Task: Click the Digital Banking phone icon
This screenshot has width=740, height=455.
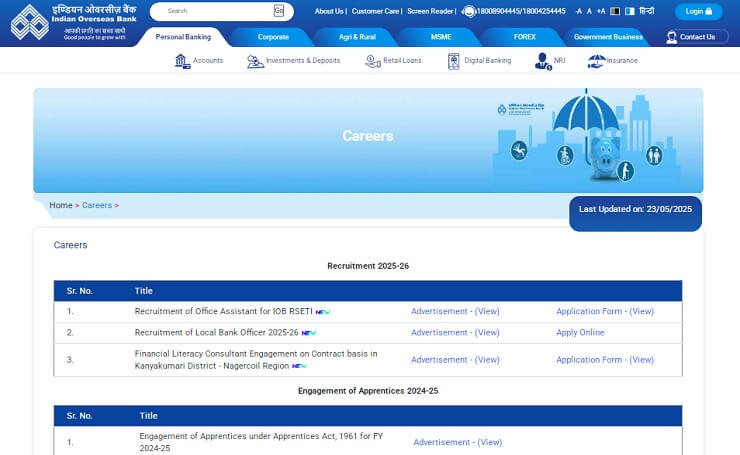Action: tap(454, 61)
